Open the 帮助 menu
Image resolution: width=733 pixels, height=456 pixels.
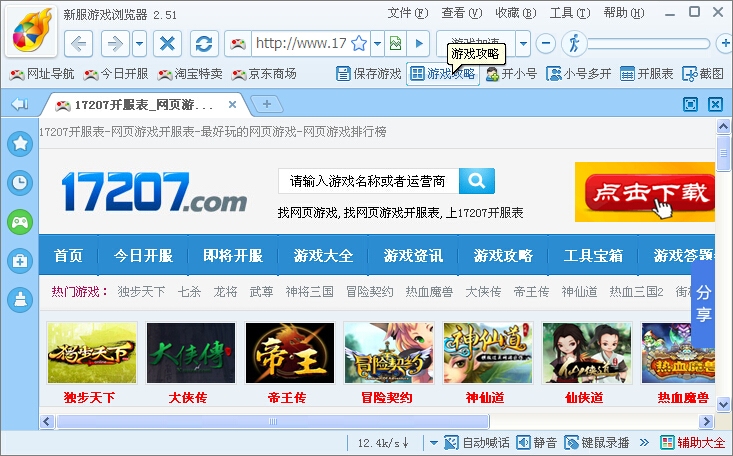tap(624, 13)
